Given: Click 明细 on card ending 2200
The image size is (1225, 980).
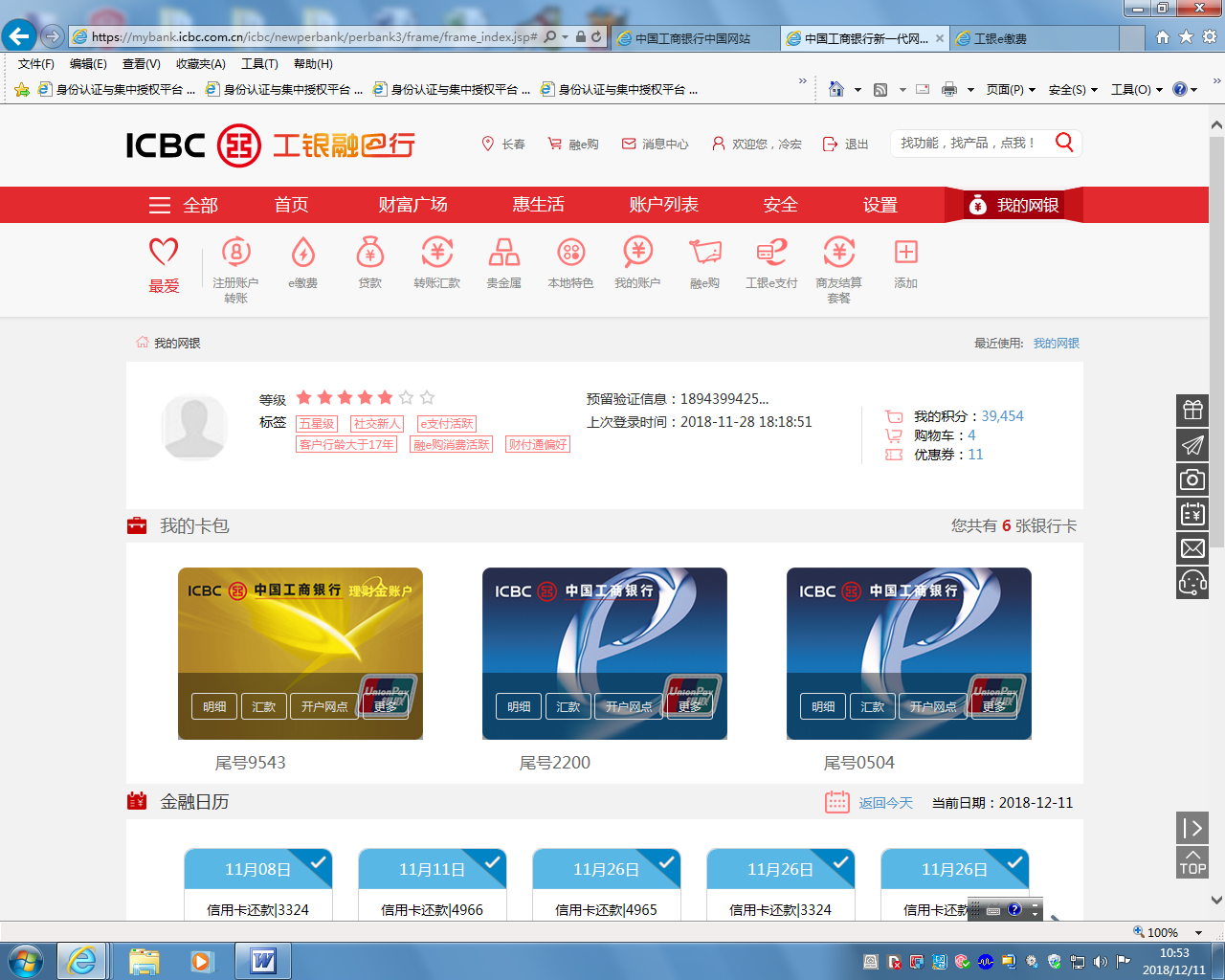Looking at the screenshot, I should point(519,706).
